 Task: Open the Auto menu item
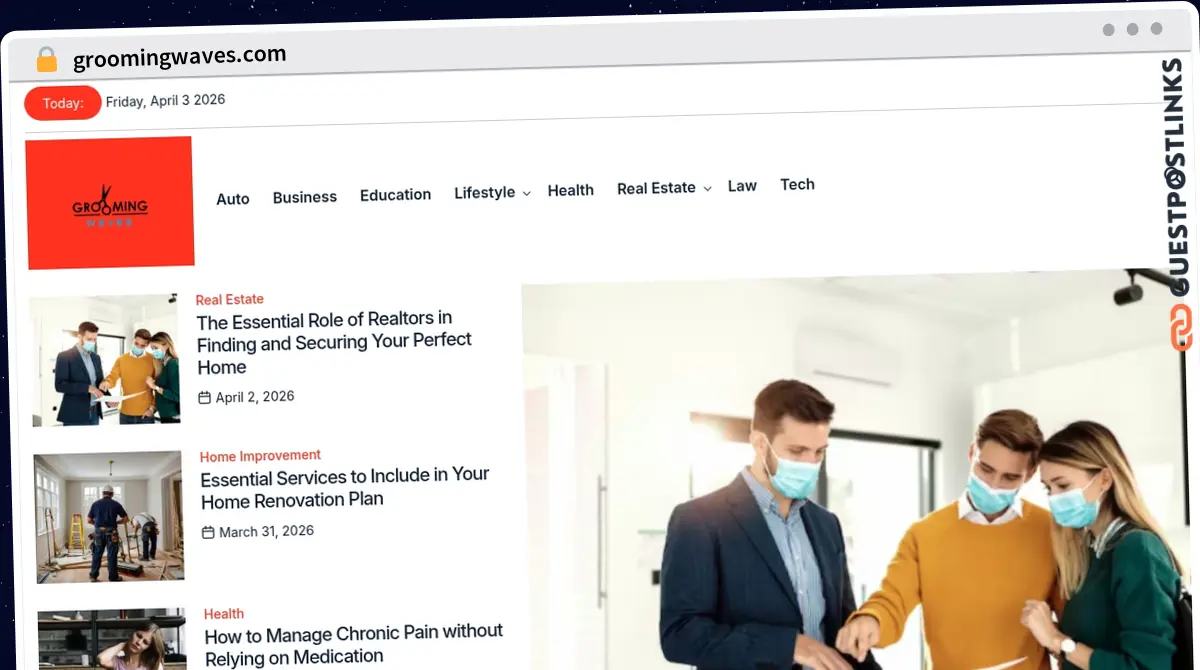(233, 199)
